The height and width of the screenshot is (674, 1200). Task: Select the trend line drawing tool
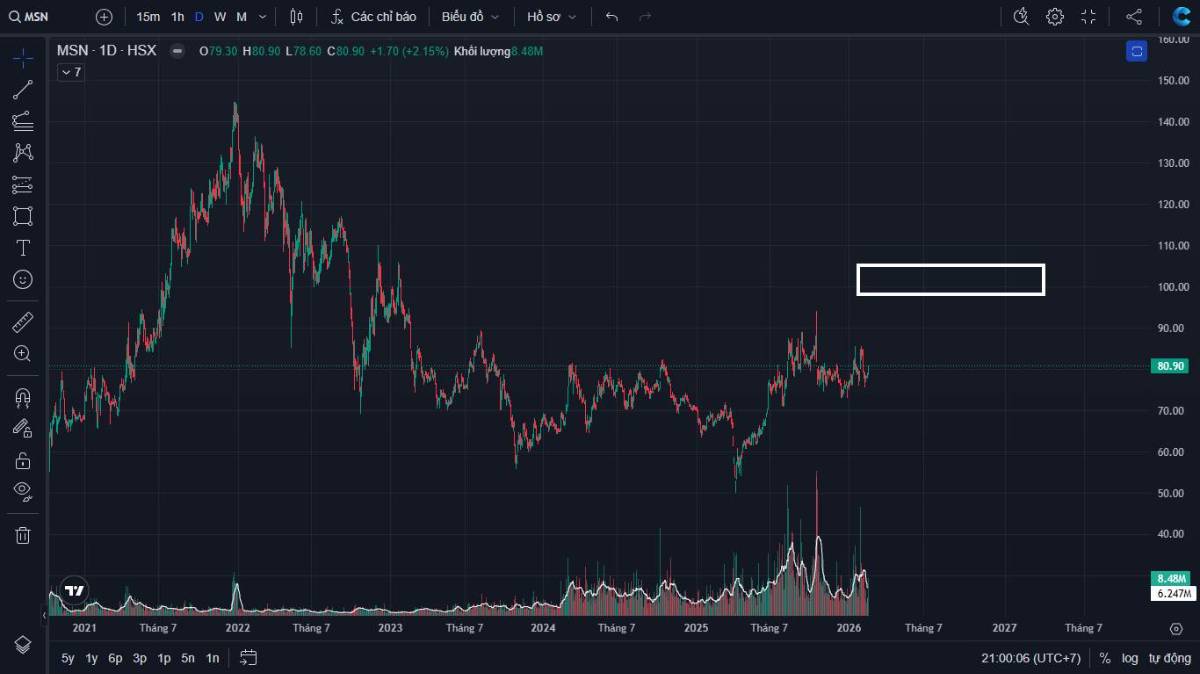22,90
